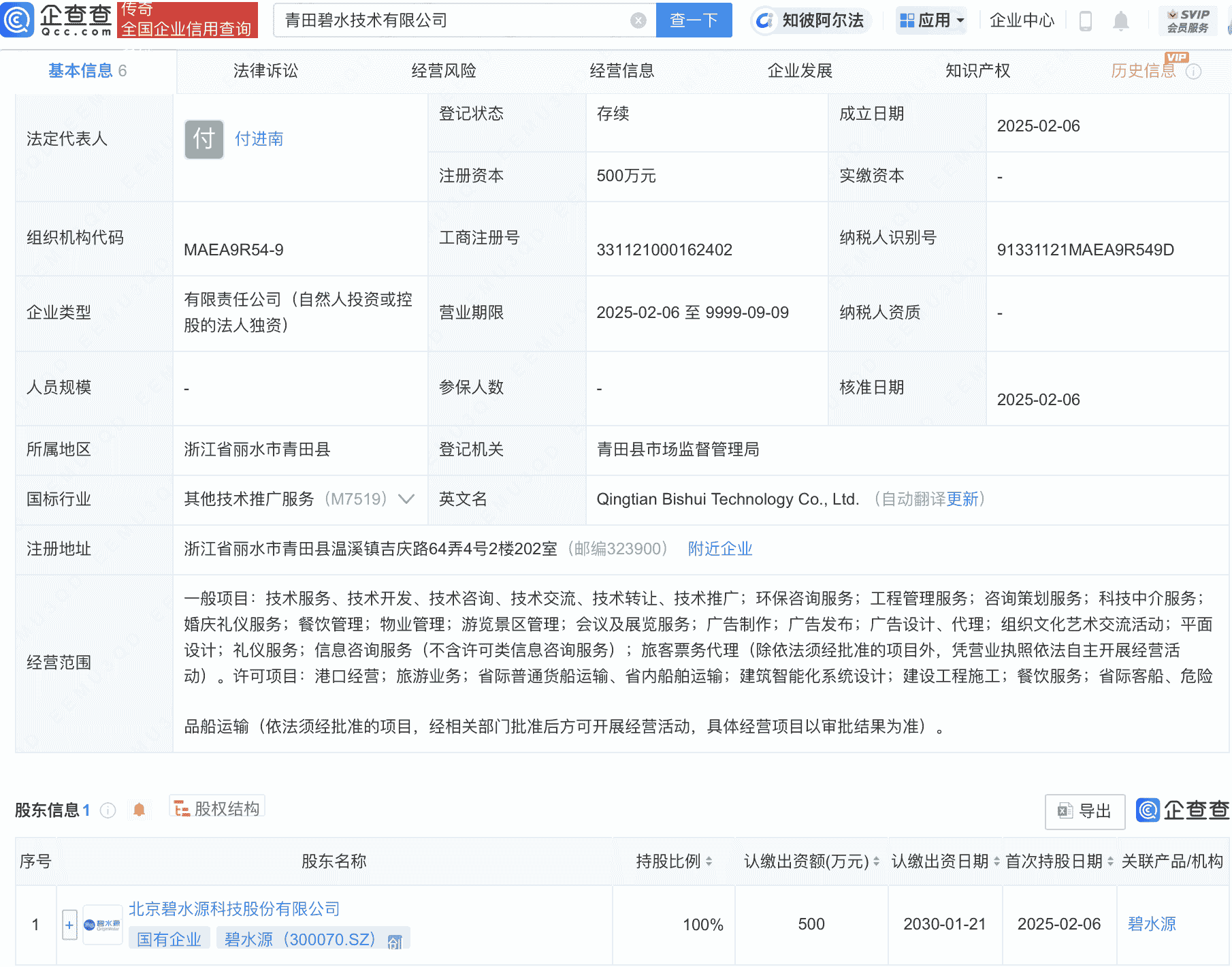Image resolution: width=1232 pixels, height=967 pixels.
Task: Click the info icon next to 股东信息
Action: [x=107, y=810]
